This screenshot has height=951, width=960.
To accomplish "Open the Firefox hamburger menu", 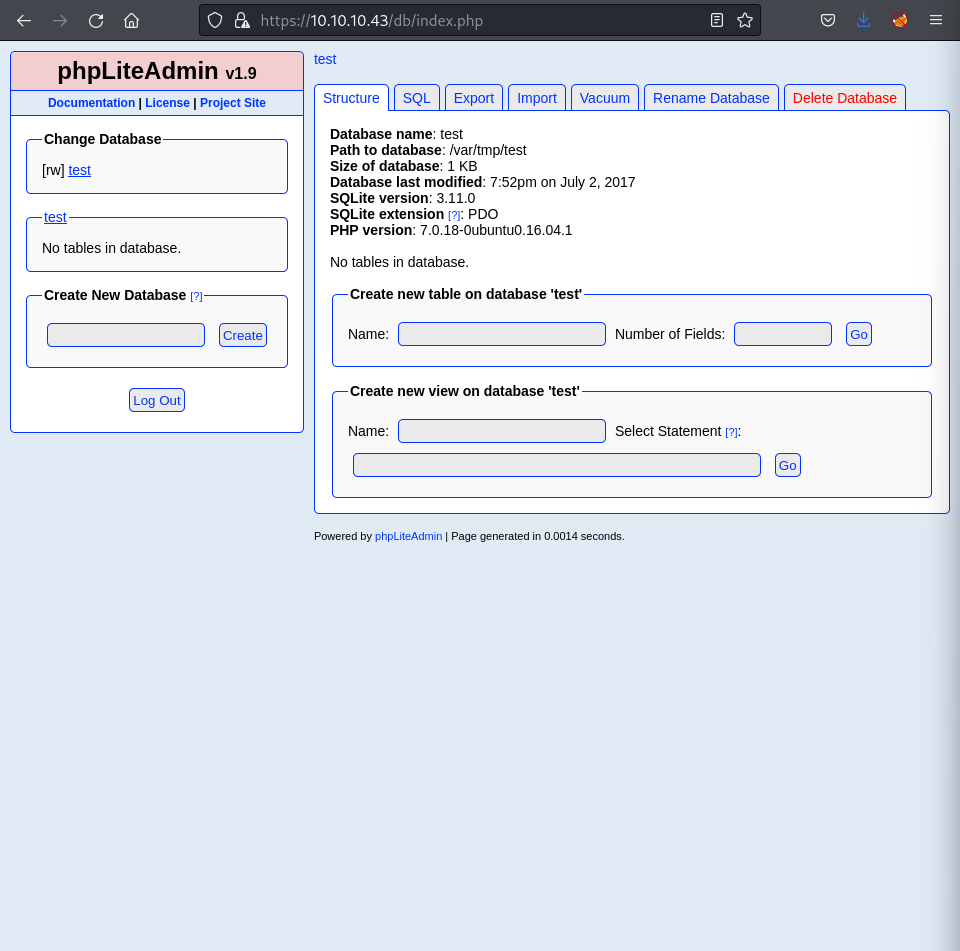I will (x=936, y=20).
